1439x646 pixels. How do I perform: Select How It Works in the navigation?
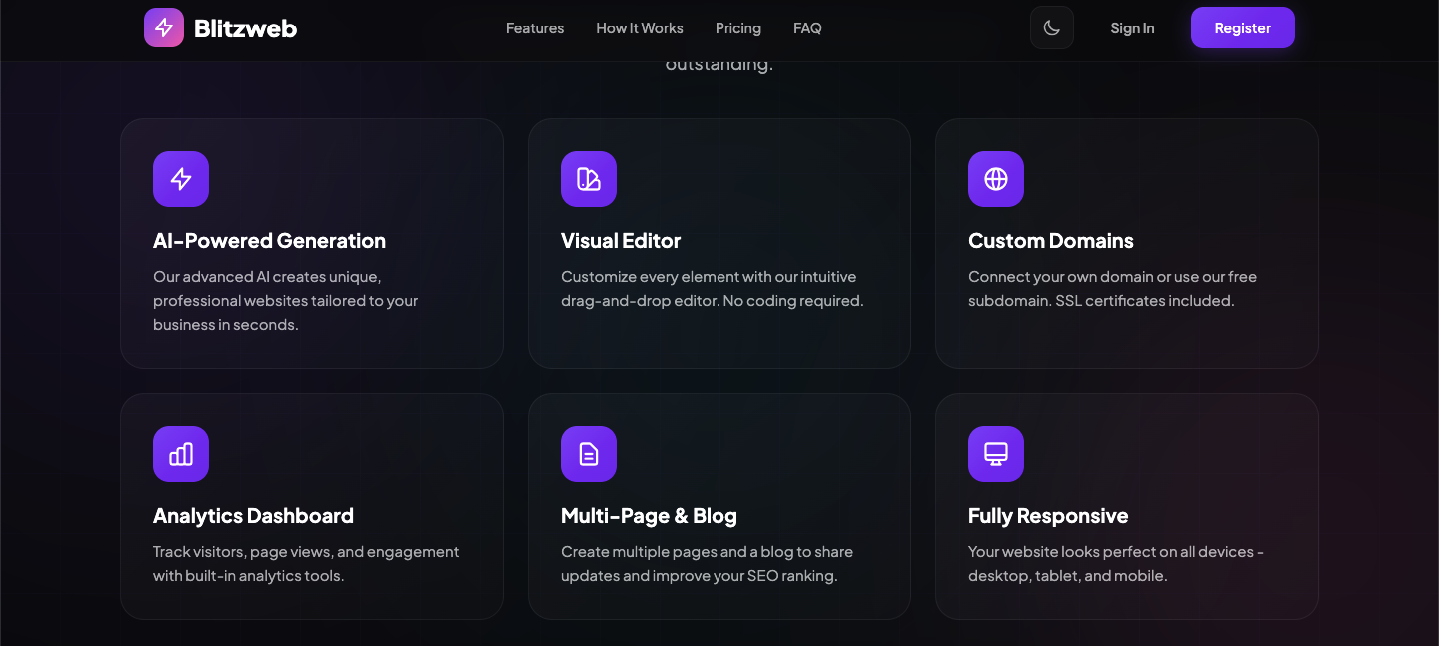click(639, 28)
